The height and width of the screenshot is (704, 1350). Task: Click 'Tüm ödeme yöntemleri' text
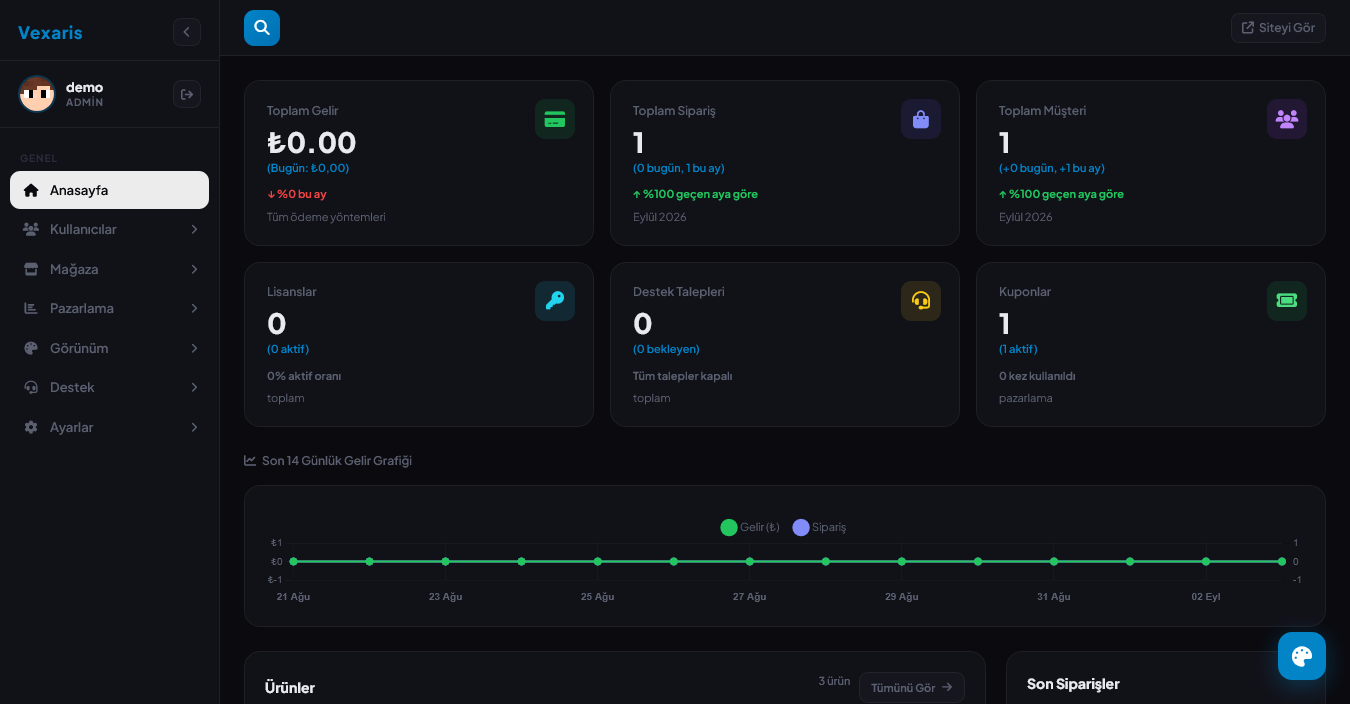326,217
